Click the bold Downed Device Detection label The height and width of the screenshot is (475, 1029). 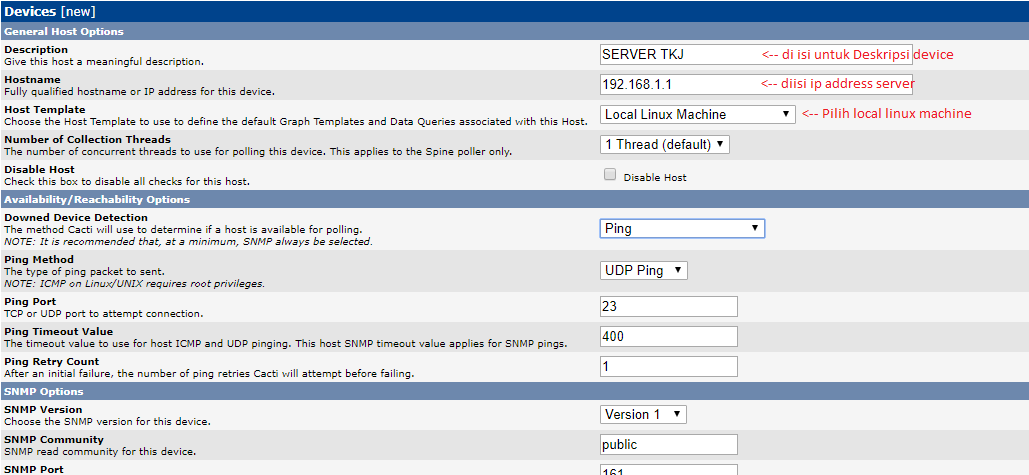click(x=76, y=217)
